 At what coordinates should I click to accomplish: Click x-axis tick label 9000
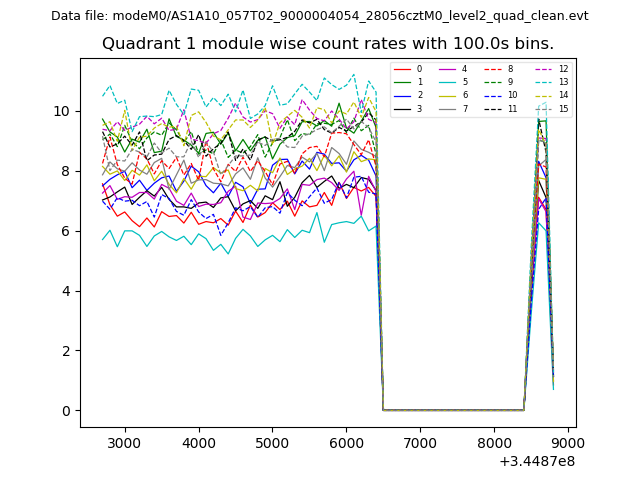click(568, 442)
